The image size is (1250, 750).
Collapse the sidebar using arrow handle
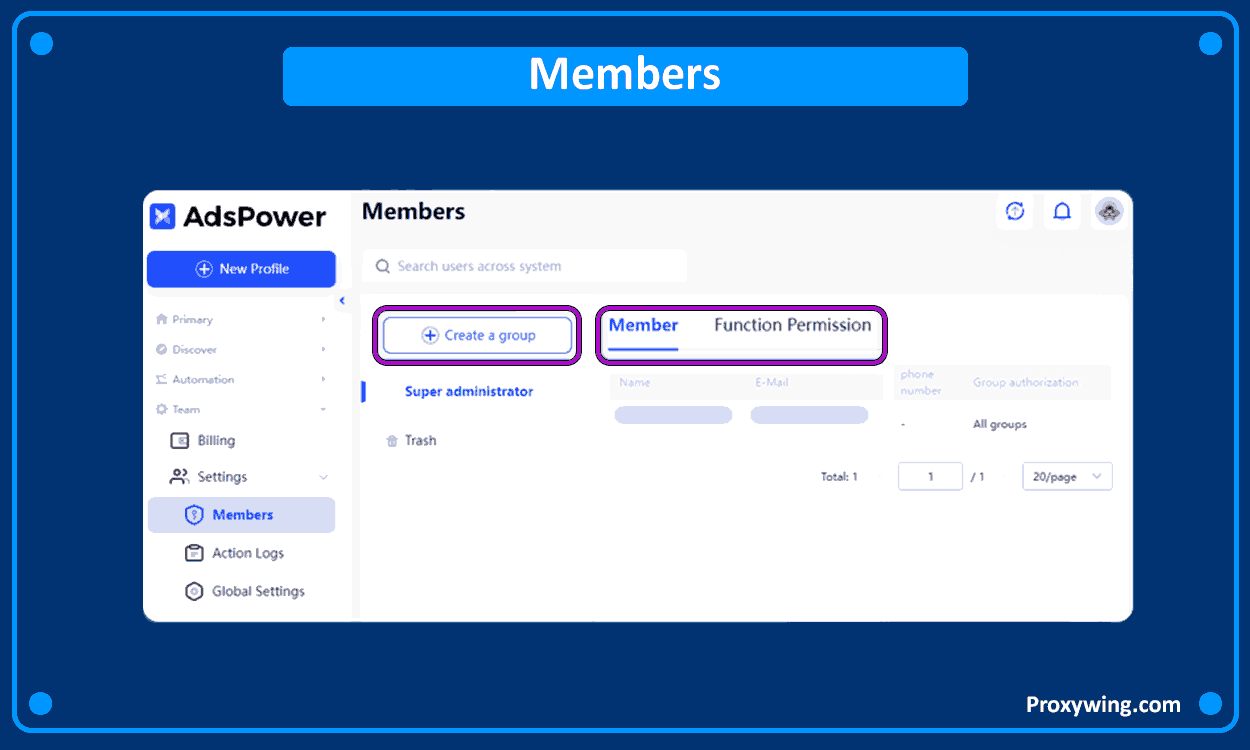tap(342, 301)
